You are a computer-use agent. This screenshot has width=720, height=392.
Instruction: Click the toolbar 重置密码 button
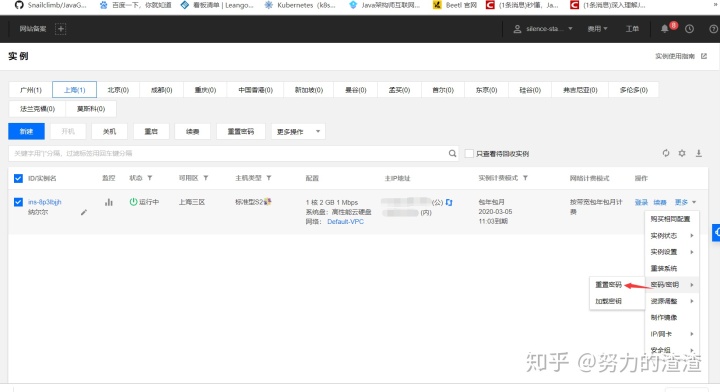point(241,132)
